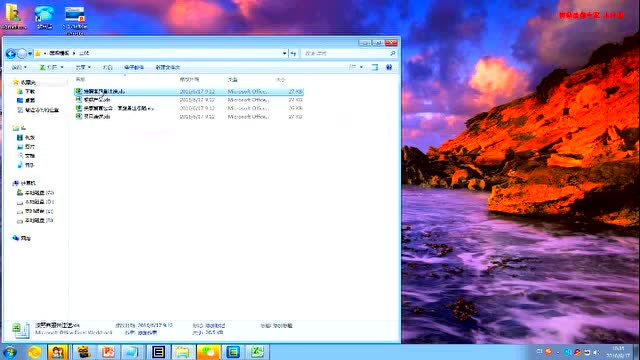Expand the dropdown arrow next to Open button
The image size is (640, 360).
coord(62,67)
